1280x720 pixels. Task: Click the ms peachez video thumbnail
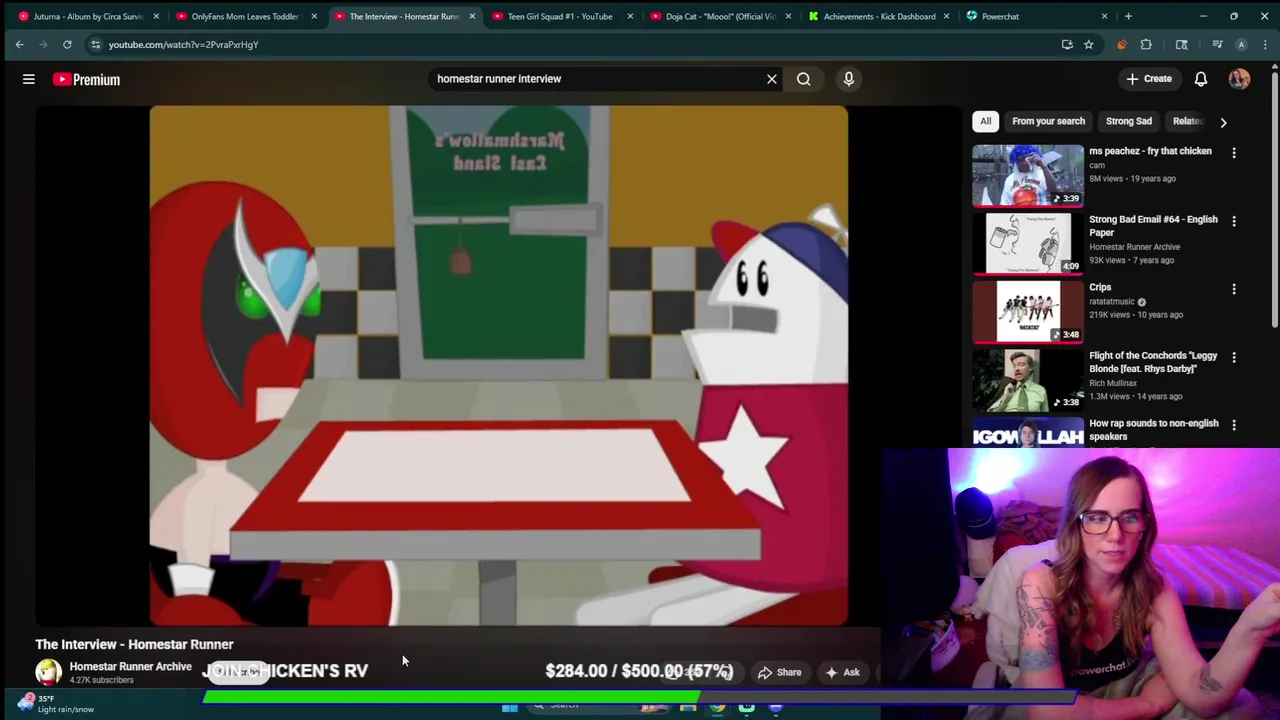[1028, 175]
